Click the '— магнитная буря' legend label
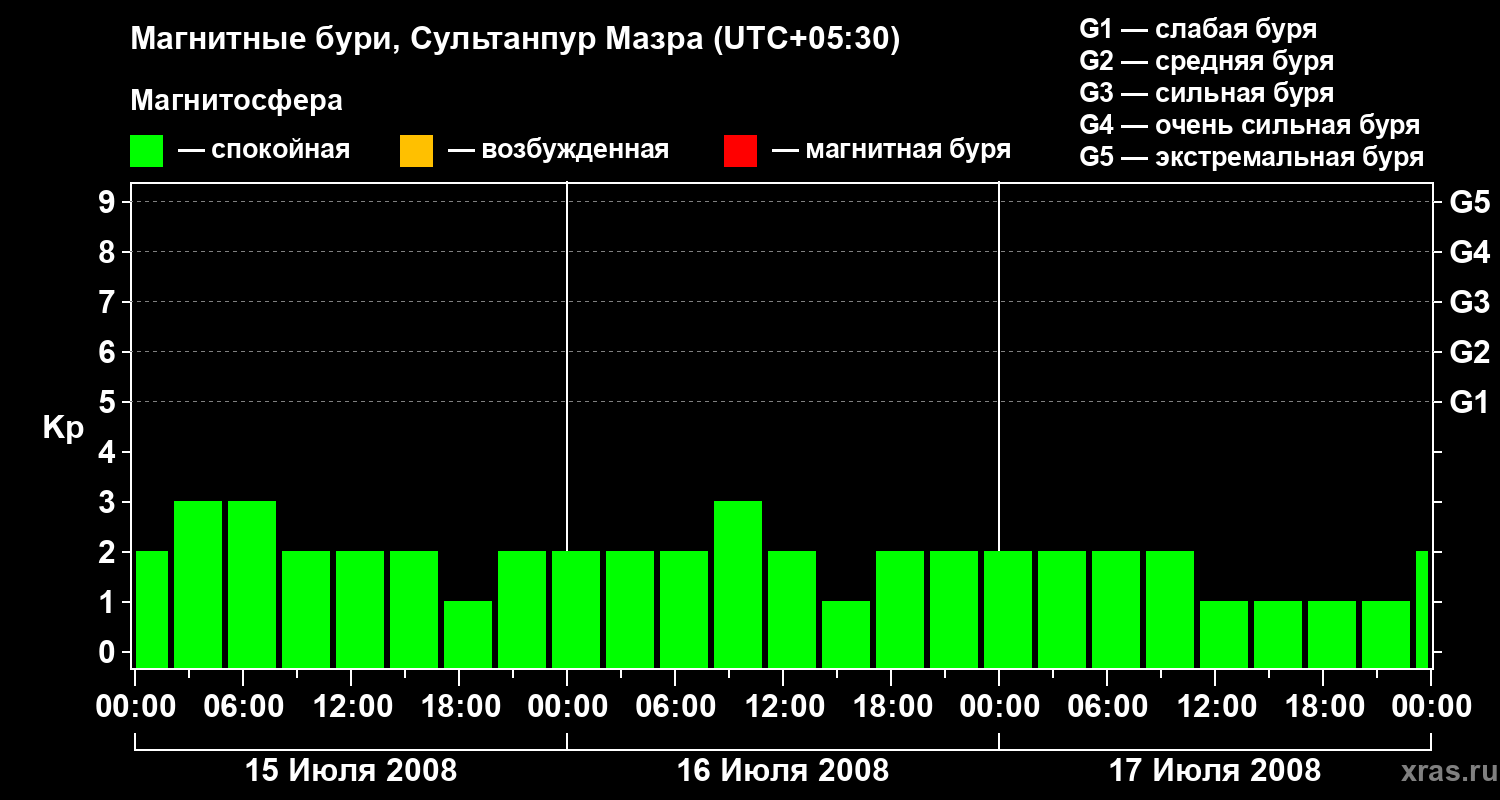 tap(891, 150)
